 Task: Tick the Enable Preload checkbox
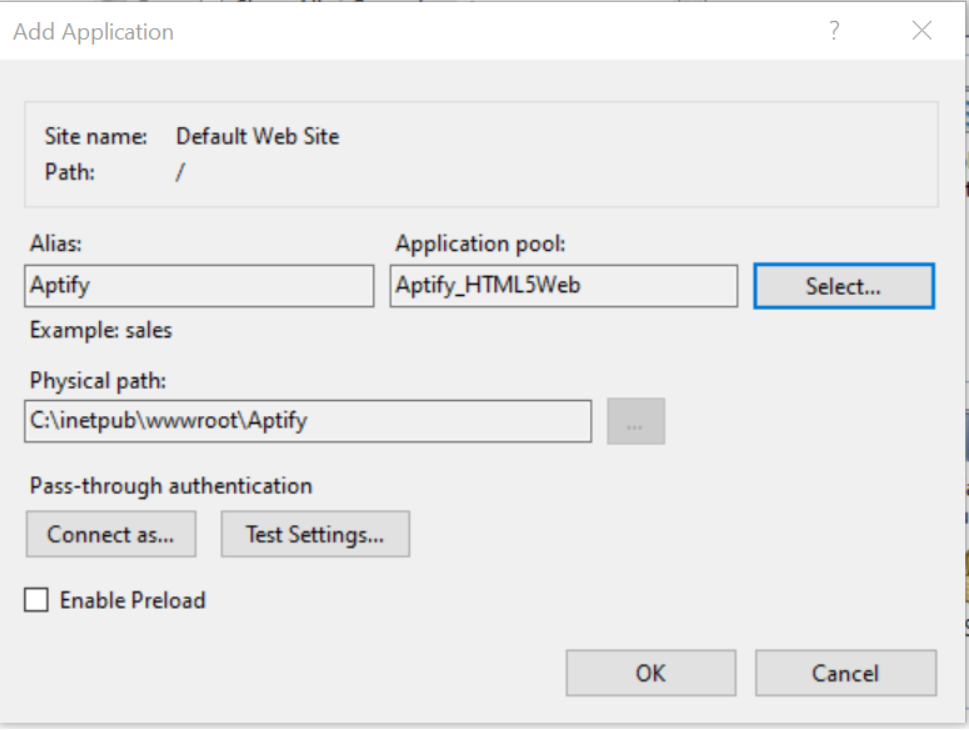point(36,600)
